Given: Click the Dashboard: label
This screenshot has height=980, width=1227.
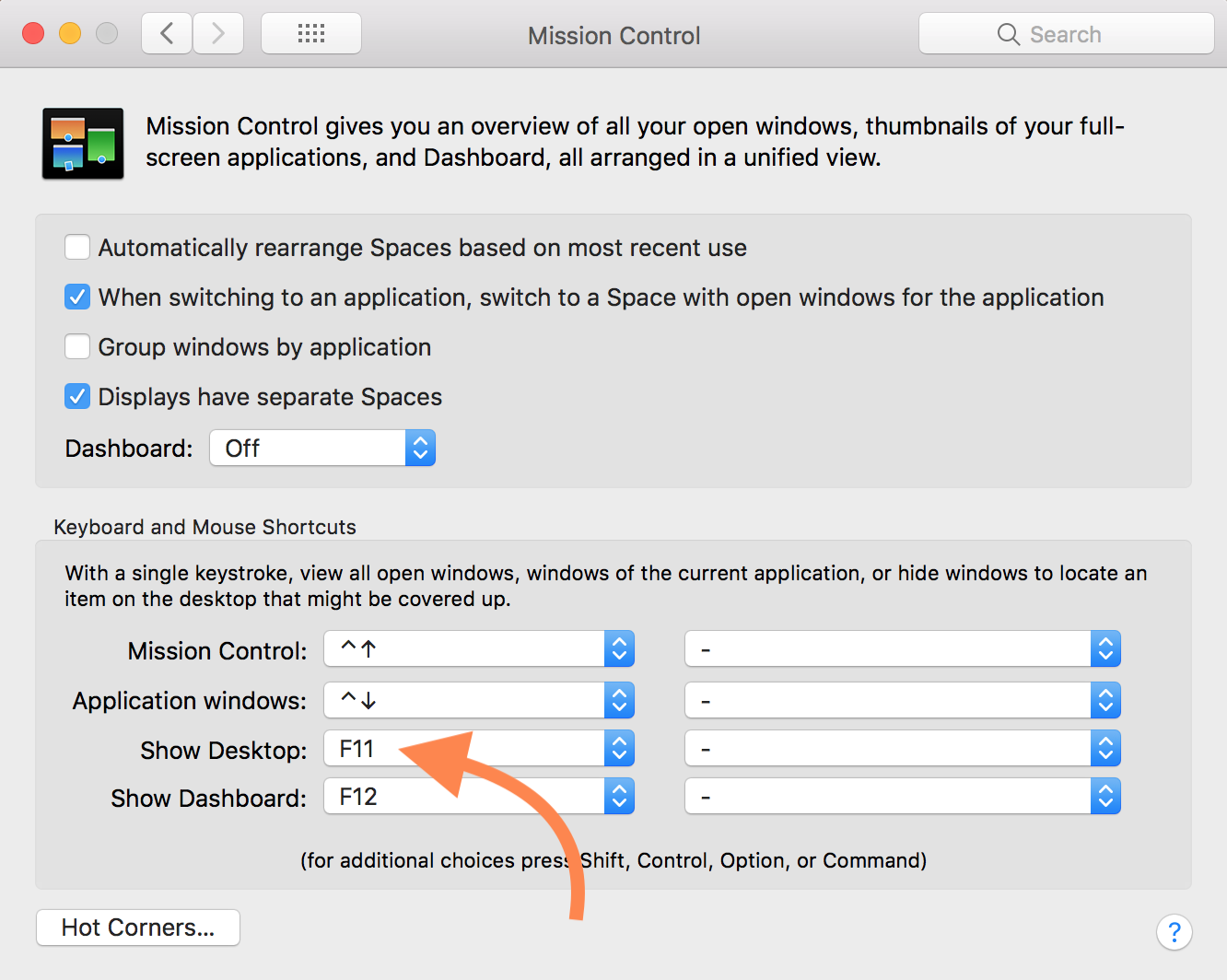Looking at the screenshot, I should click(x=129, y=448).
